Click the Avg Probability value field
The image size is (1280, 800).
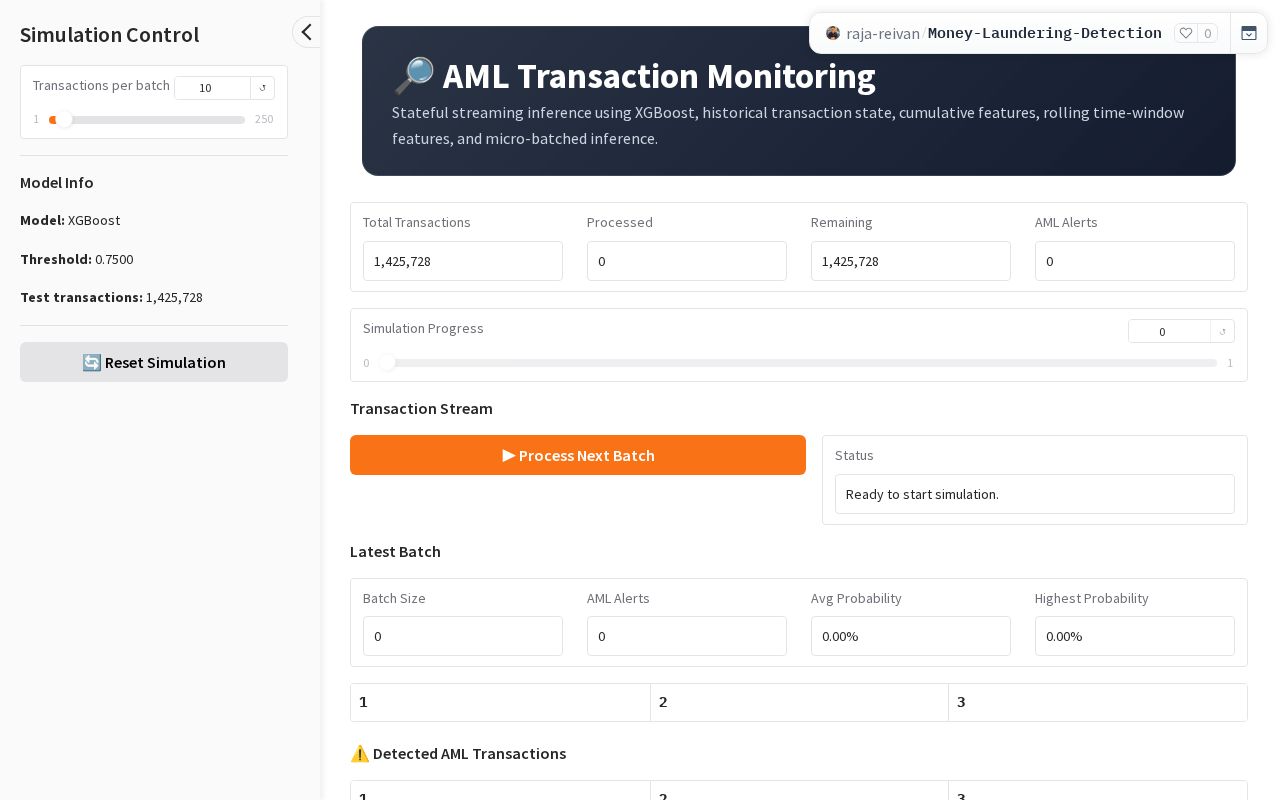[911, 636]
